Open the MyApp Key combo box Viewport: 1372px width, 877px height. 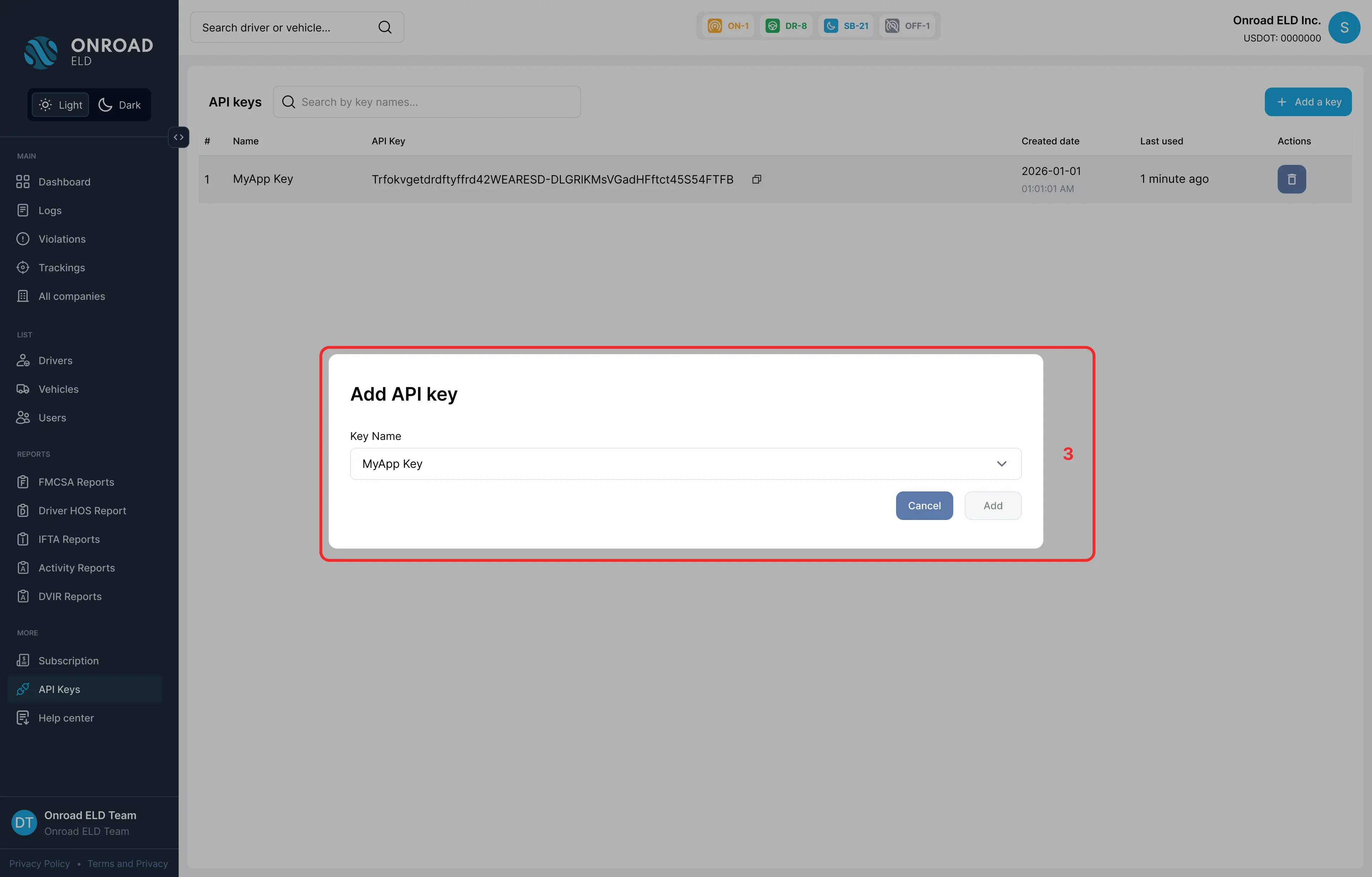tap(685, 464)
